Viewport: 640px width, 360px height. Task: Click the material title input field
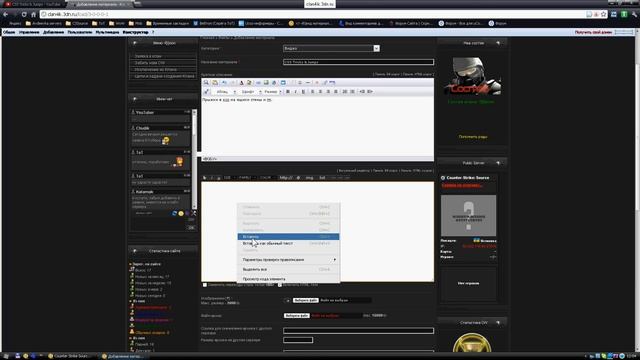(x=358, y=62)
